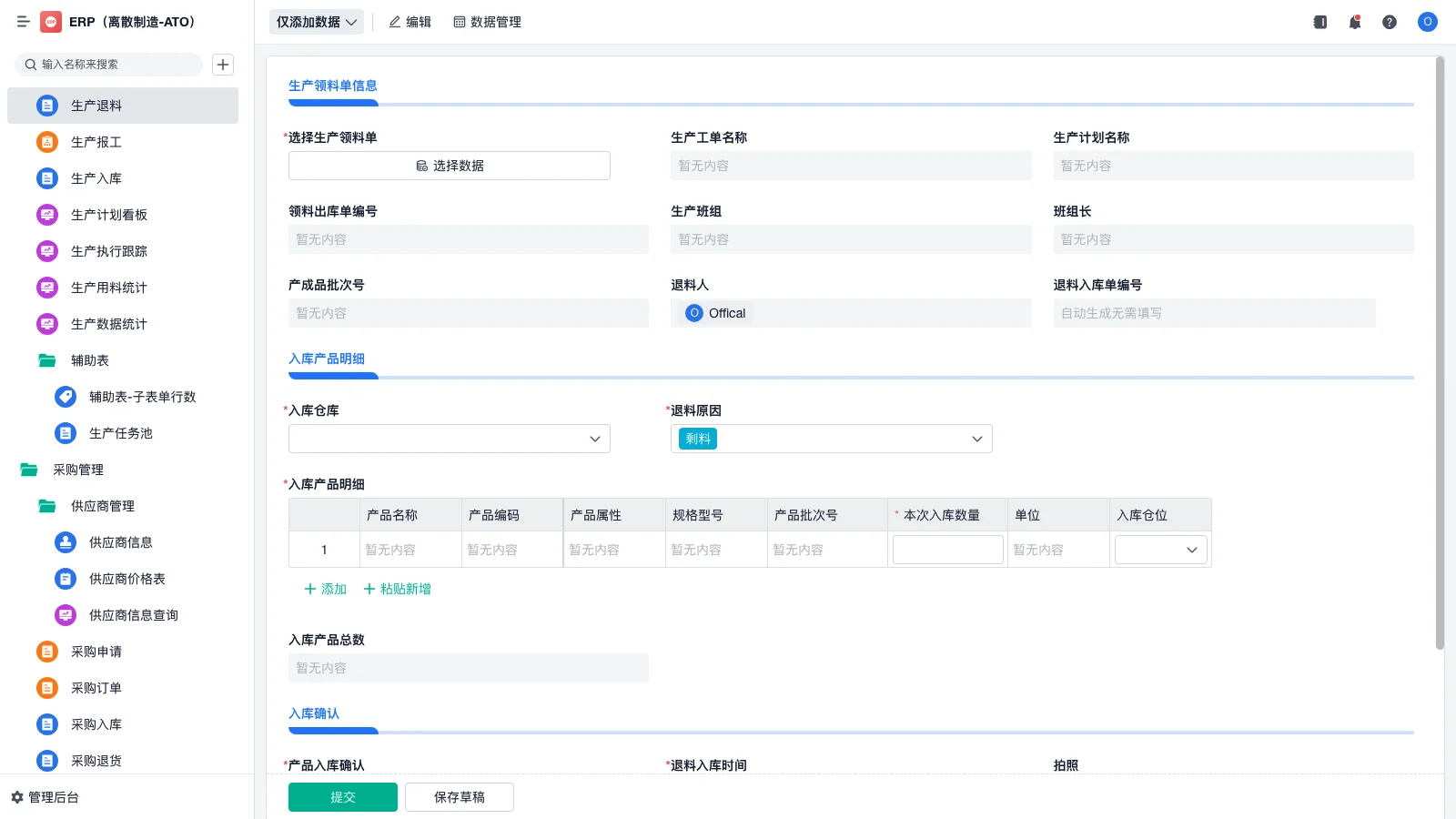1456x819 pixels.
Task: Collapse navigation with the hamburger icon
Action: click(x=24, y=22)
